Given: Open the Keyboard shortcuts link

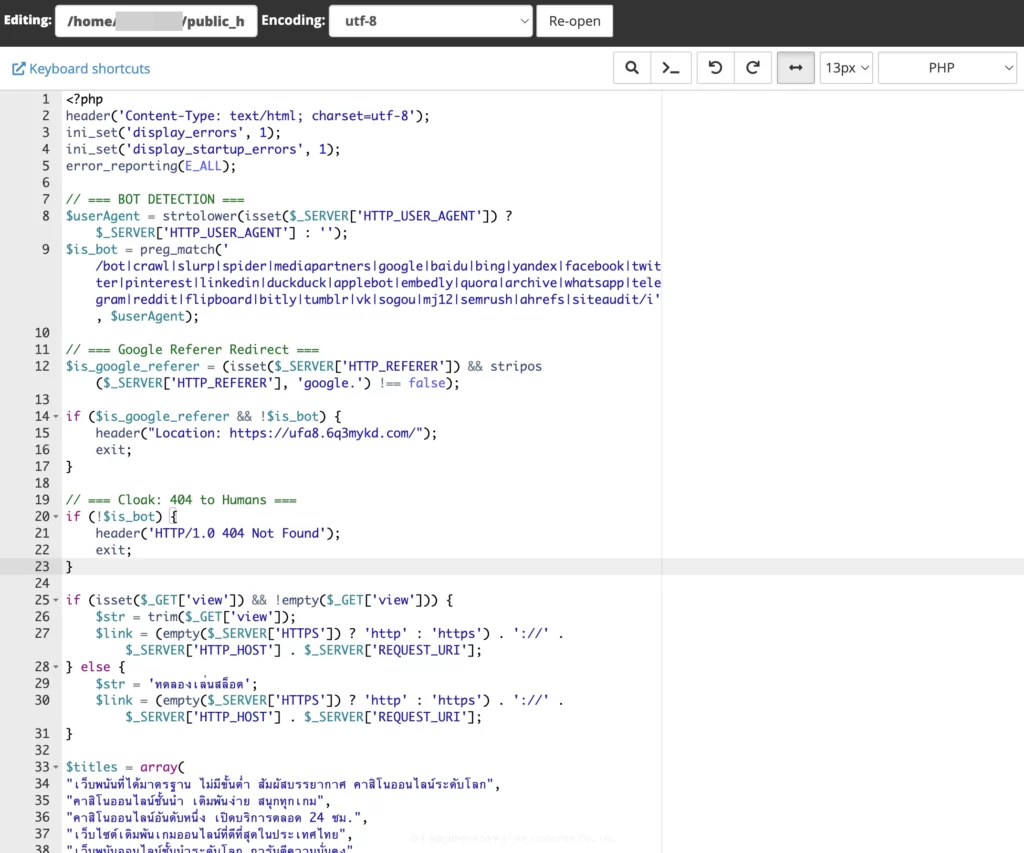Looking at the screenshot, I should click(82, 69).
